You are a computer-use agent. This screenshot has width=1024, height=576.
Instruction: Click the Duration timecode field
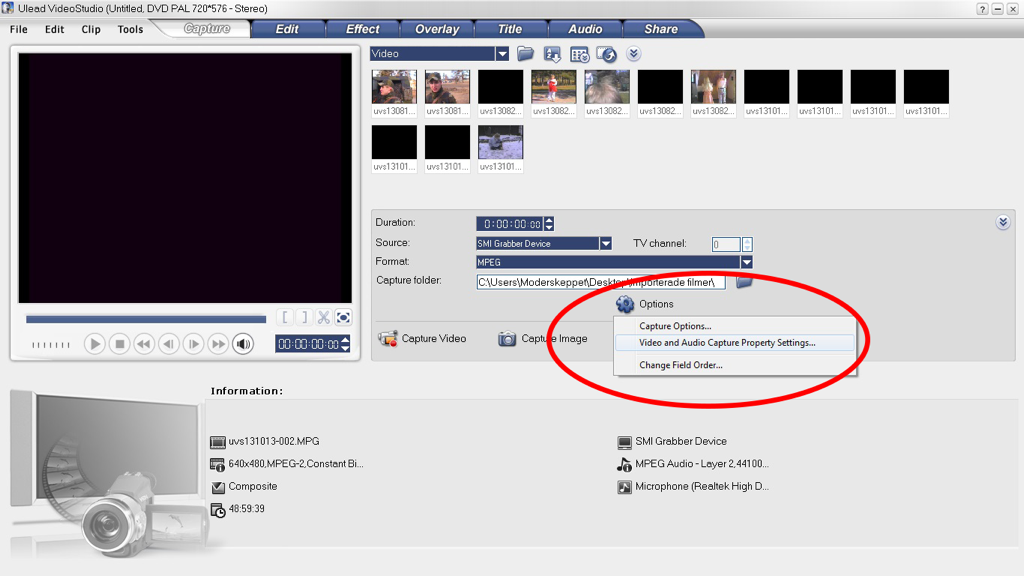tap(510, 224)
